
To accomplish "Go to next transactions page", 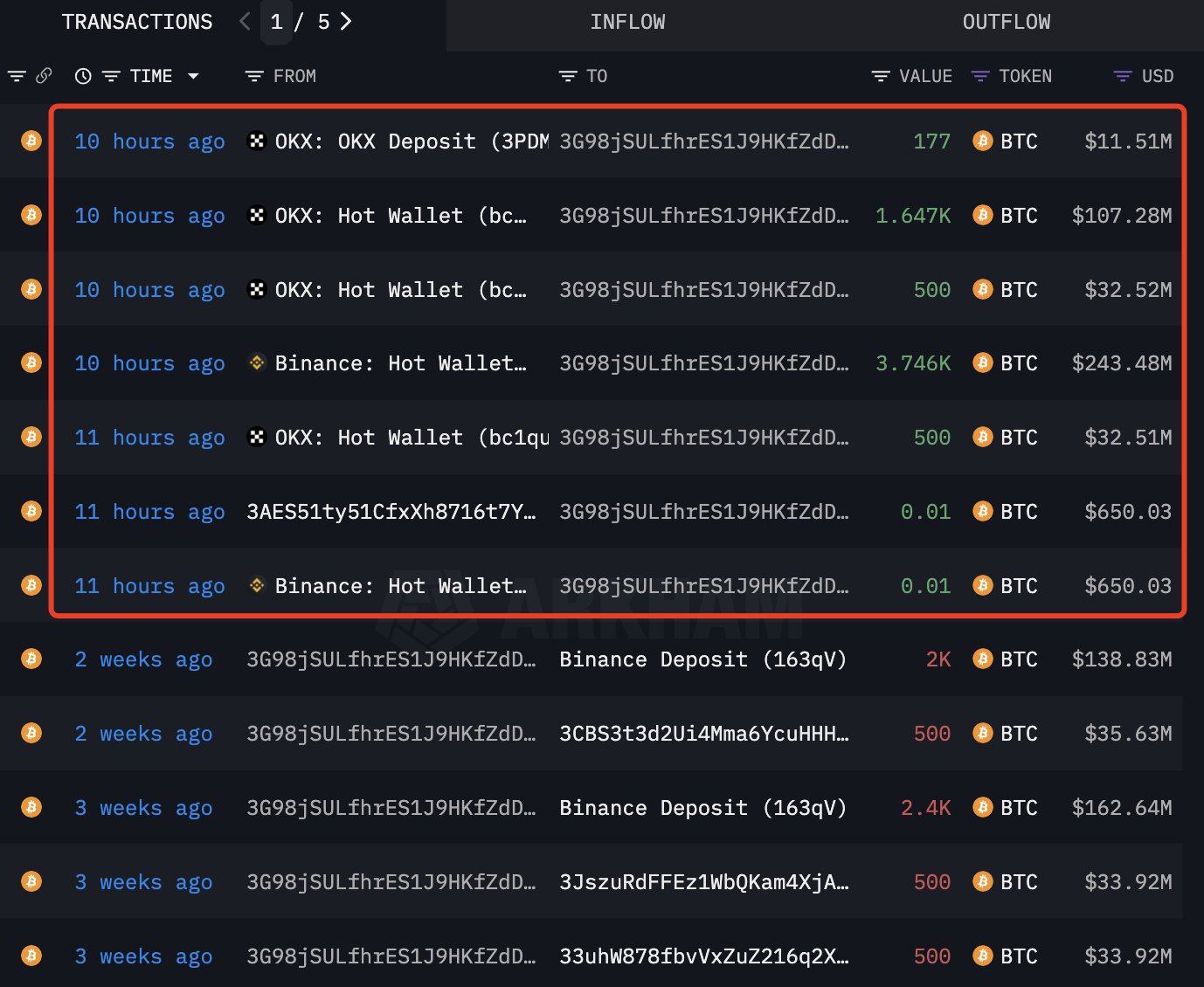I will coord(346,22).
